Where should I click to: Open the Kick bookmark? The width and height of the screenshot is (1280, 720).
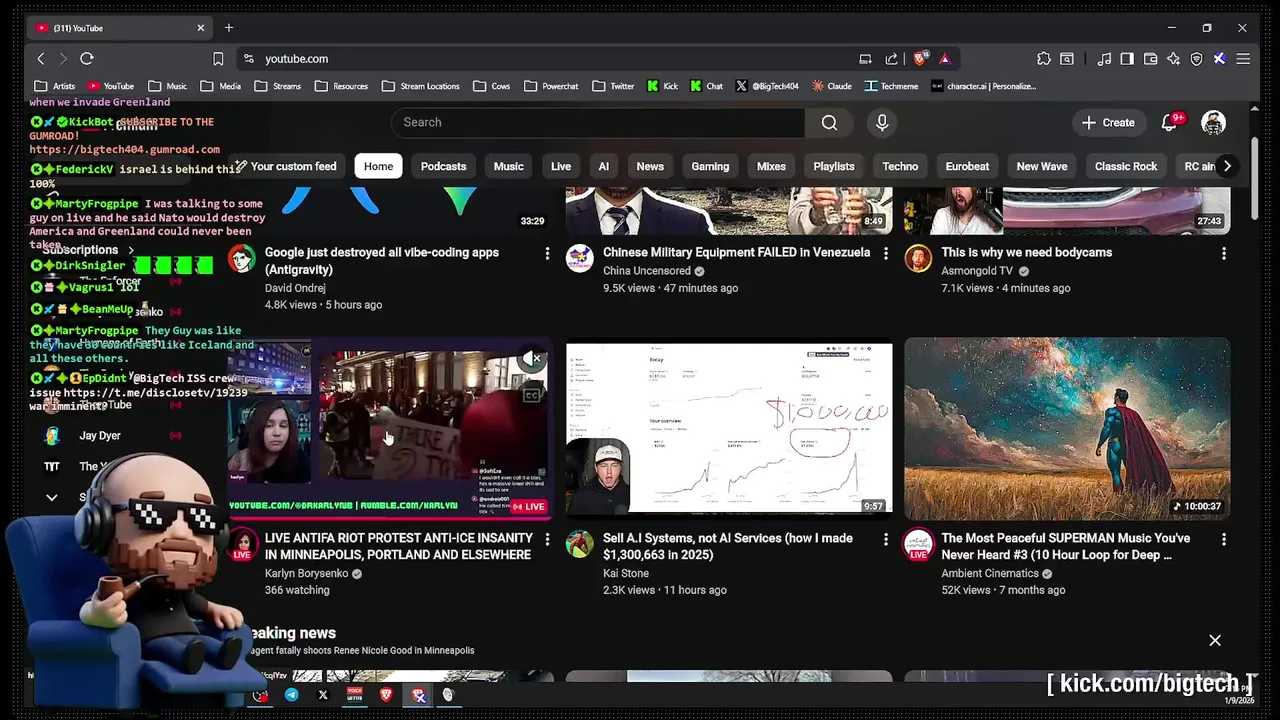[x=662, y=86]
